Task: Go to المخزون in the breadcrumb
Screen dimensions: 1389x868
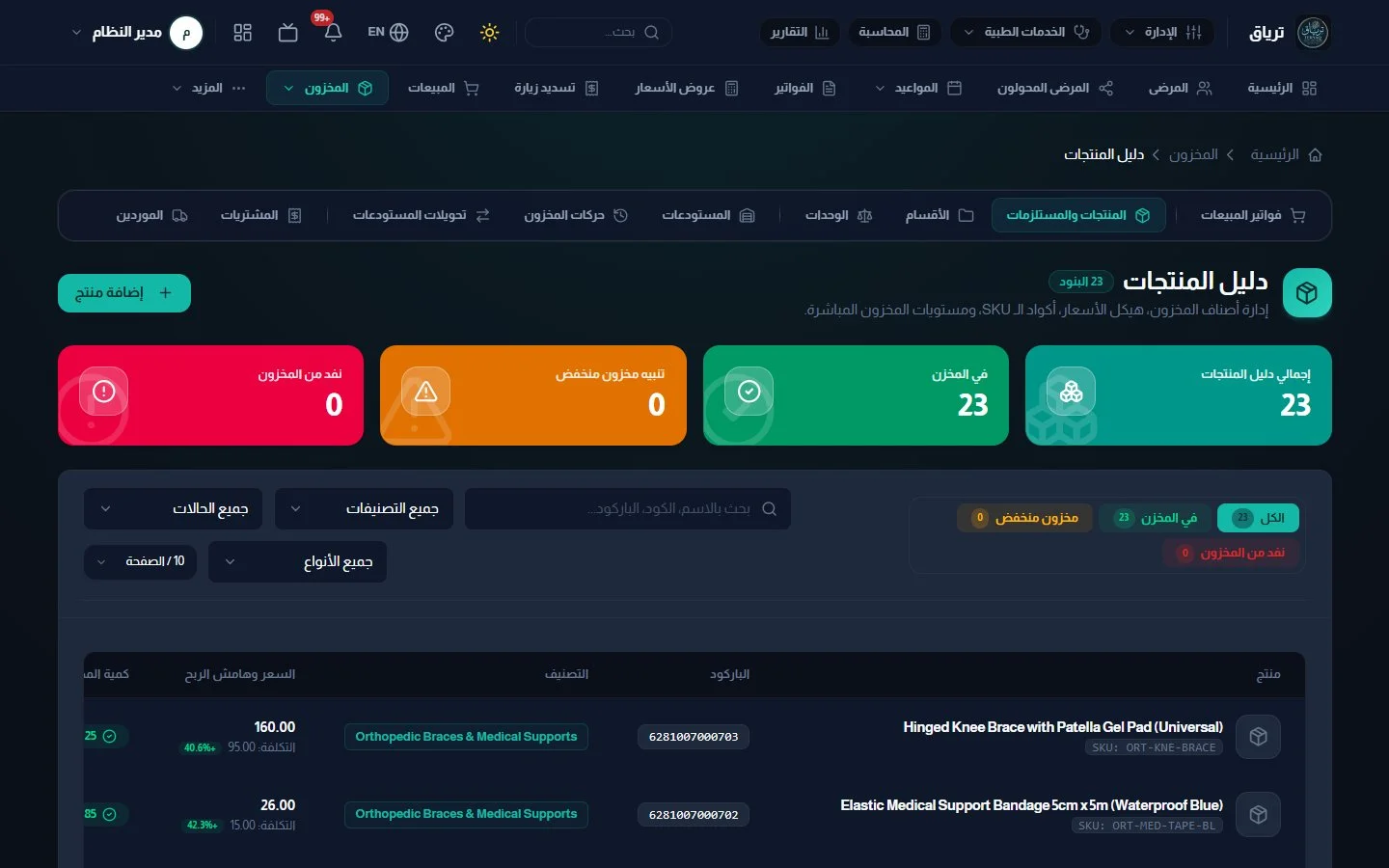Action: 1193,154
